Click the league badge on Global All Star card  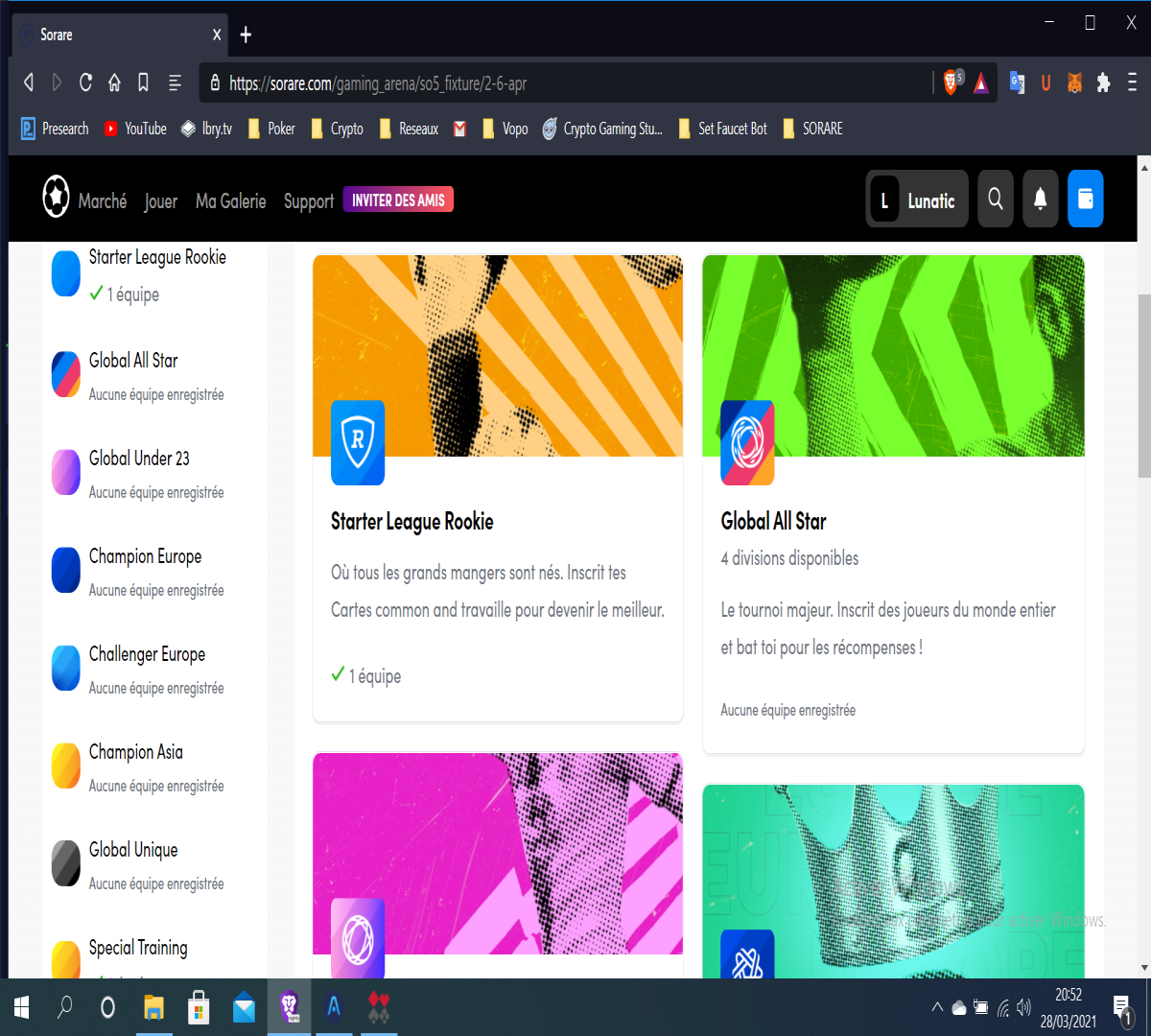click(x=747, y=442)
